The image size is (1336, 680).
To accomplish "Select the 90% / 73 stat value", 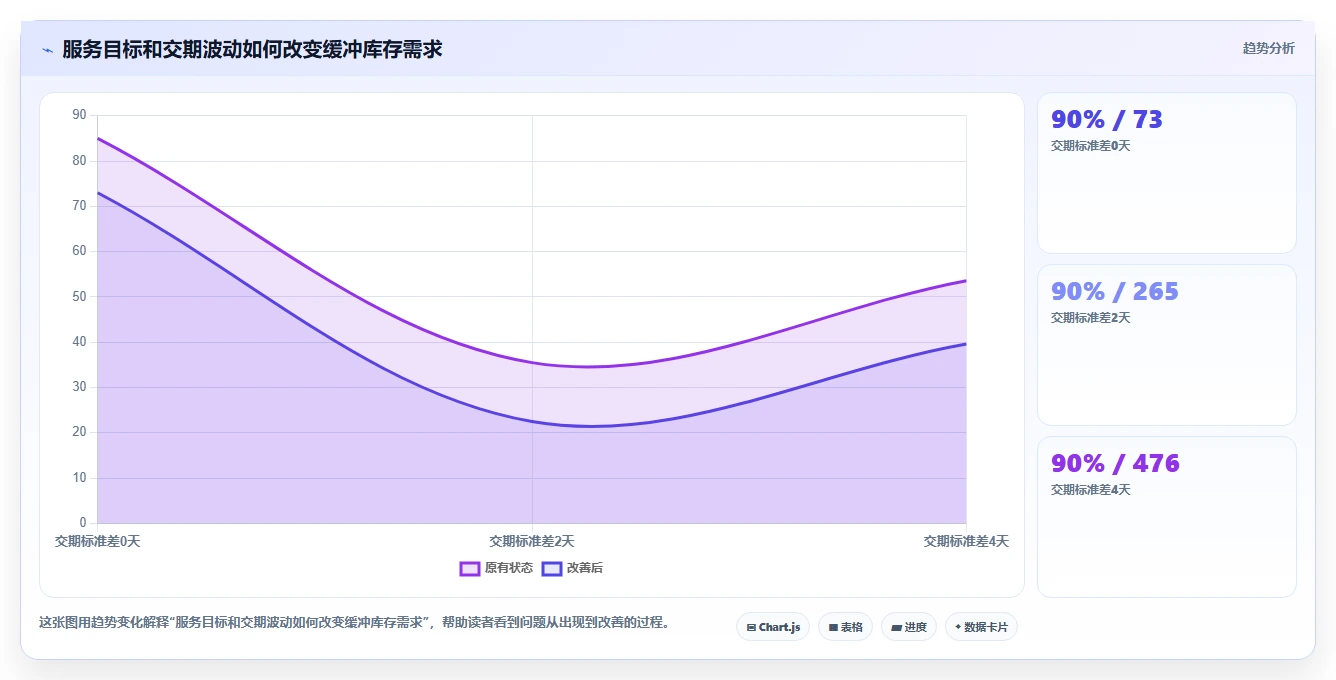I will pyautogui.click(x=1106, y=120).
